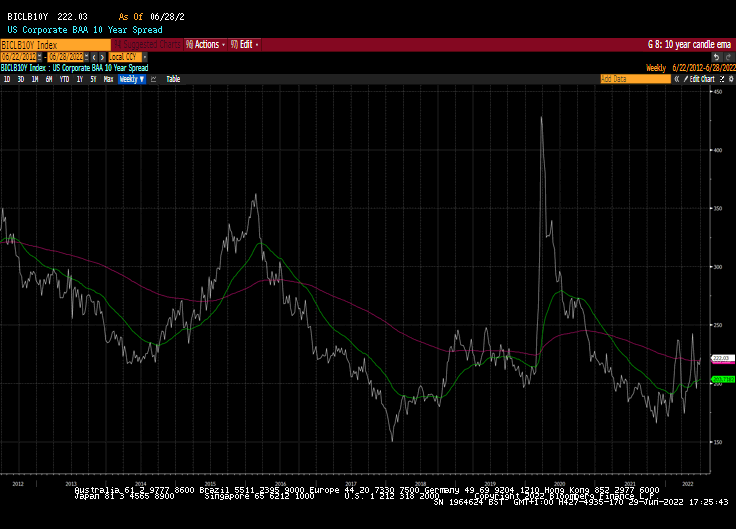The image size is (736, 529).
Task: Click the 150 y-axis label
Action: point(718,442)
